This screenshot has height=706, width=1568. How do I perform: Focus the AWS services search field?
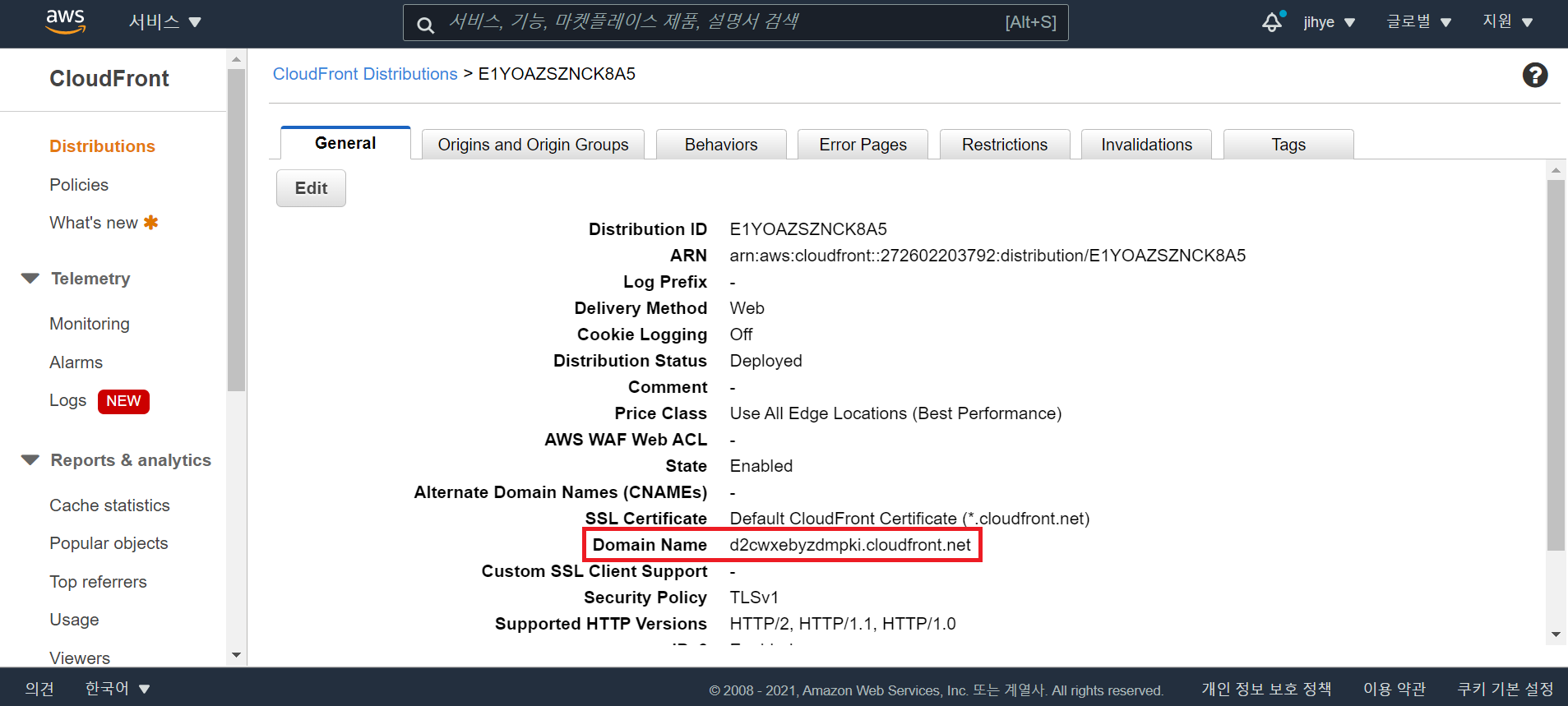click(736, 23)
